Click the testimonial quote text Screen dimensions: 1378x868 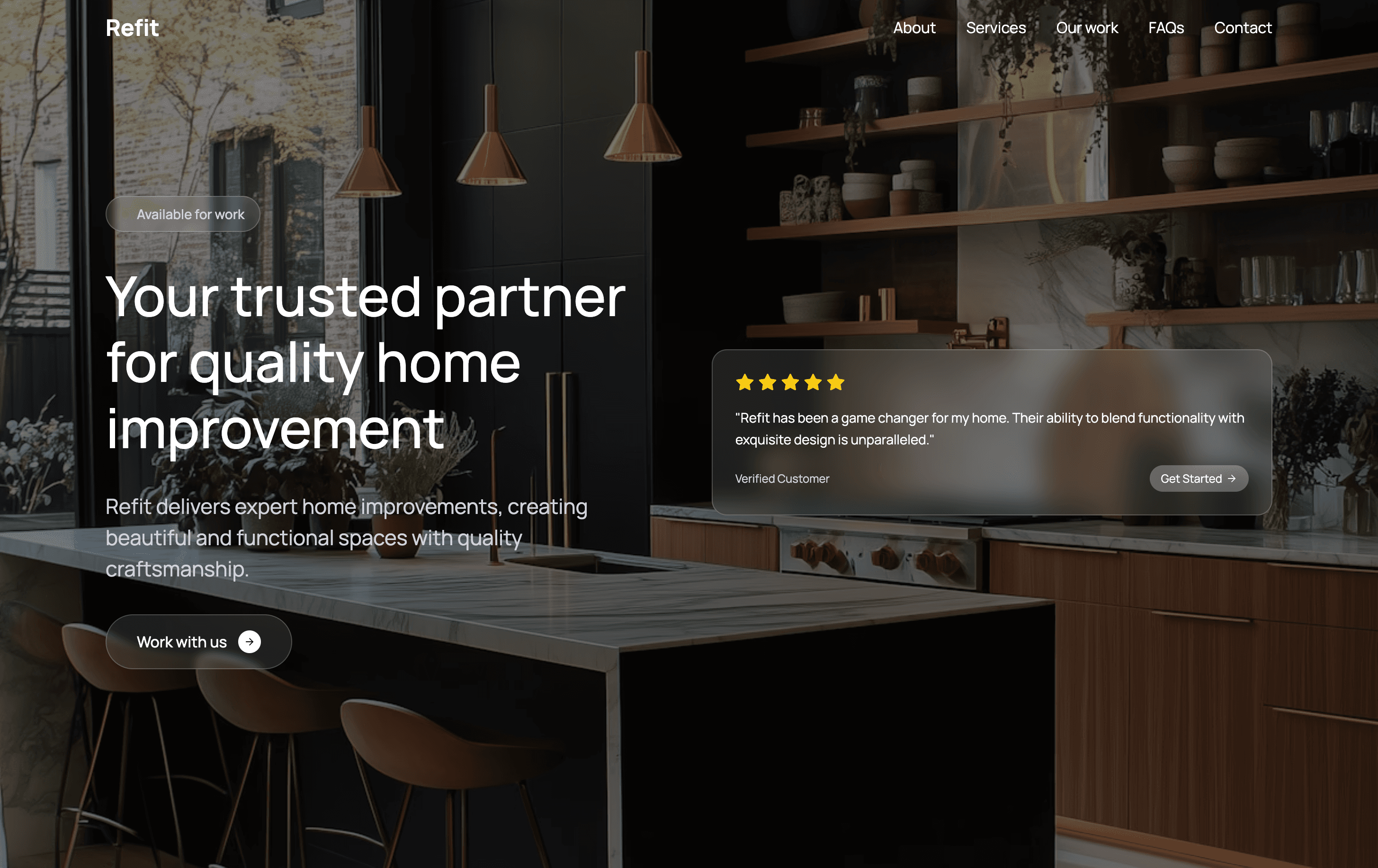[989, 429]
